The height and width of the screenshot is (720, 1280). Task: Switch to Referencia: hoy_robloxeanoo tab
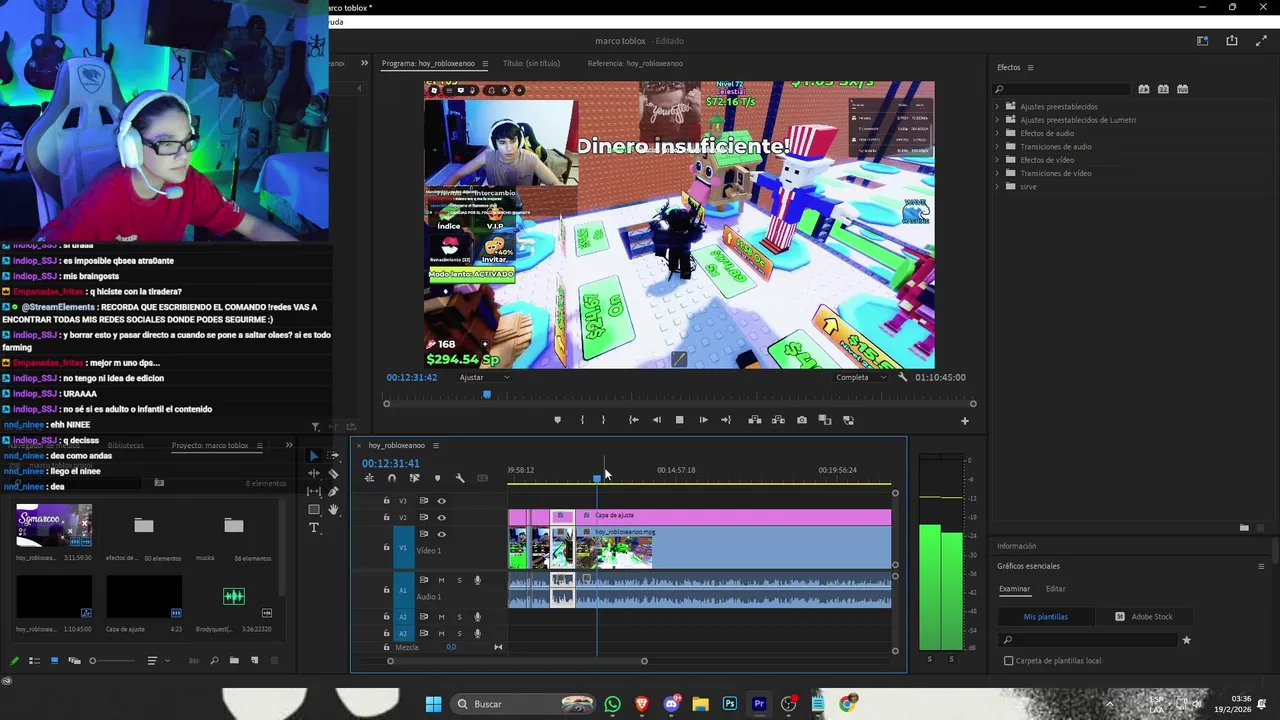coord(635,63)
